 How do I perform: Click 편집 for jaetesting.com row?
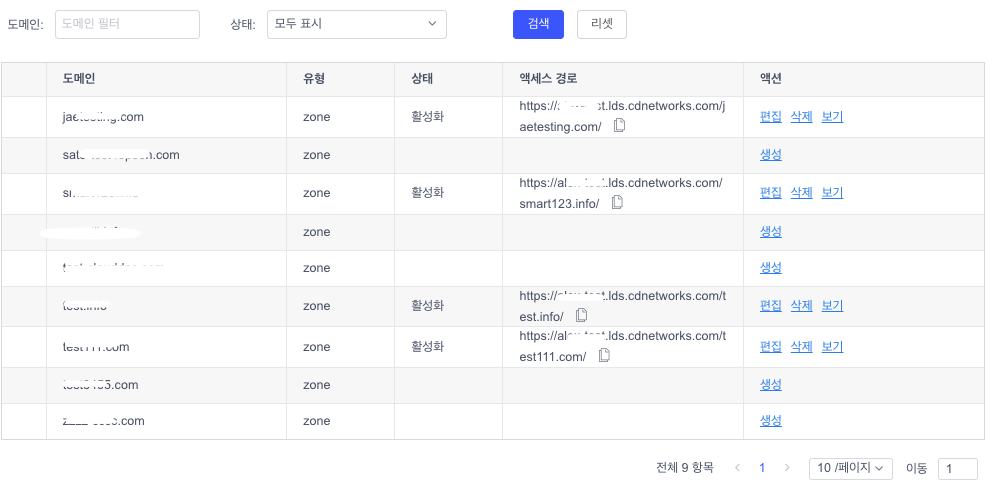point(771,117)
